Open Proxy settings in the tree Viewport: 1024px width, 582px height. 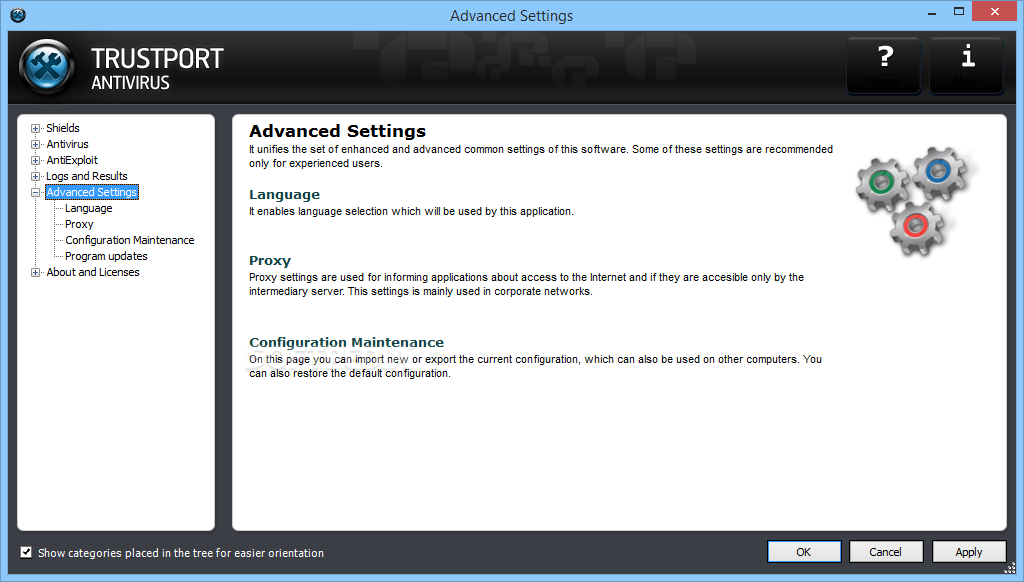(79, 224)
